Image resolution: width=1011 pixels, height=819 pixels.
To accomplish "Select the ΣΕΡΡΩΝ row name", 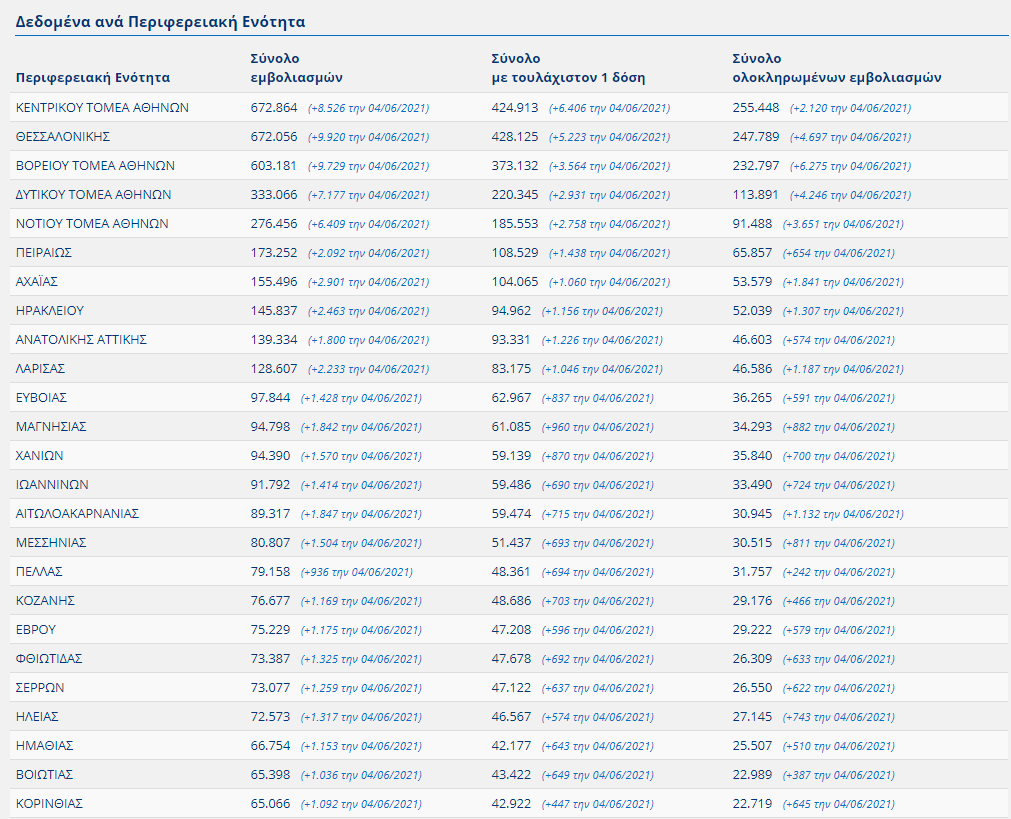I will [x=40, y=688].
